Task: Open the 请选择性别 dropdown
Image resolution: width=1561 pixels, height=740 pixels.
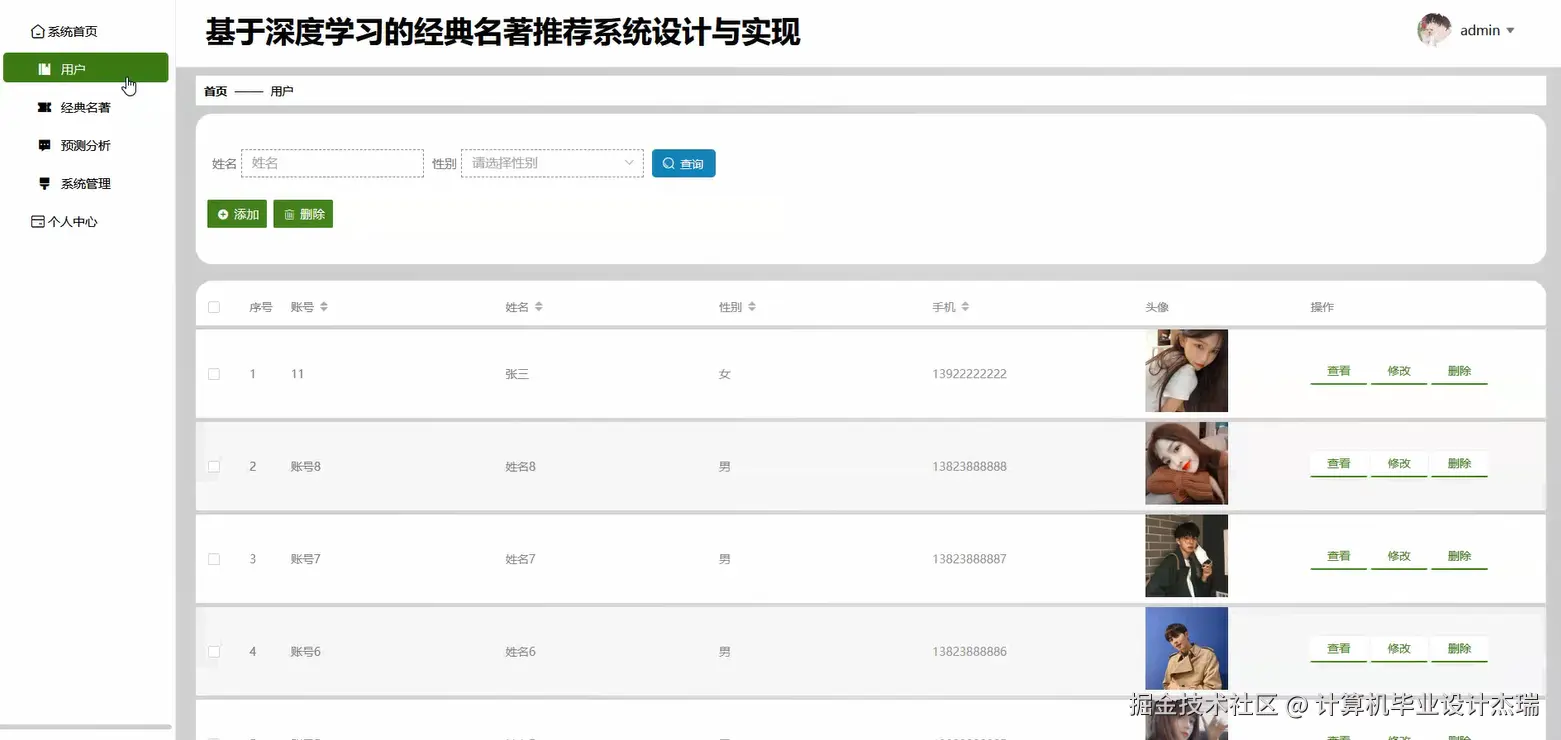Action: coord(552,163)
